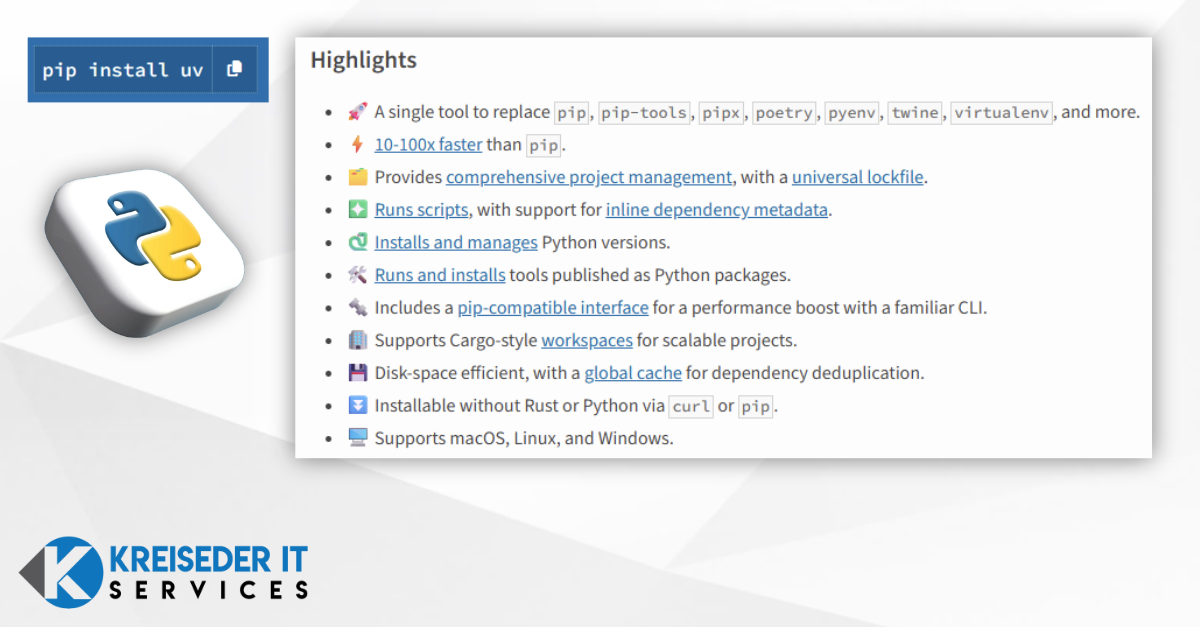The image size is (1200, 627).
Task: Open the 10-100x faster link
Action: coord(428,145)
